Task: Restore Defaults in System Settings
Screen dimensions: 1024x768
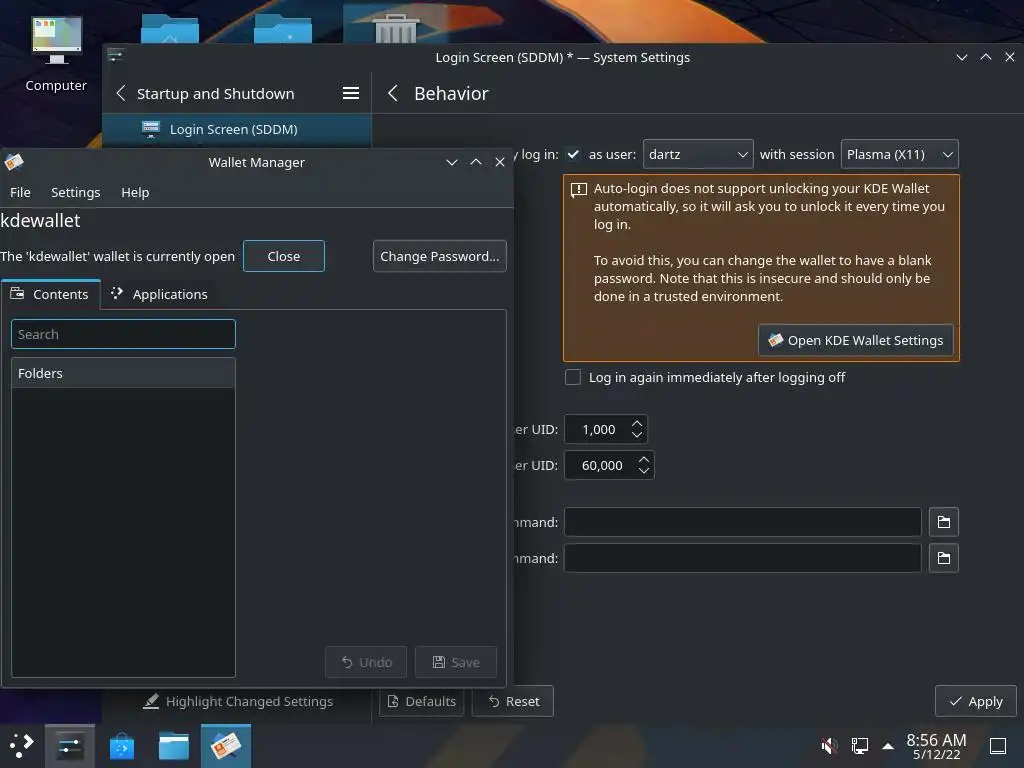Action: coord(421,701)
